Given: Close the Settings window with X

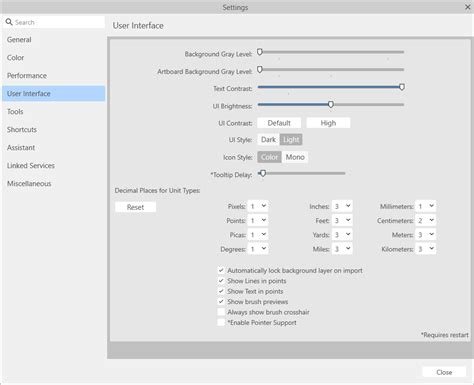Looking at the screenshot, I should click(468, 7).
